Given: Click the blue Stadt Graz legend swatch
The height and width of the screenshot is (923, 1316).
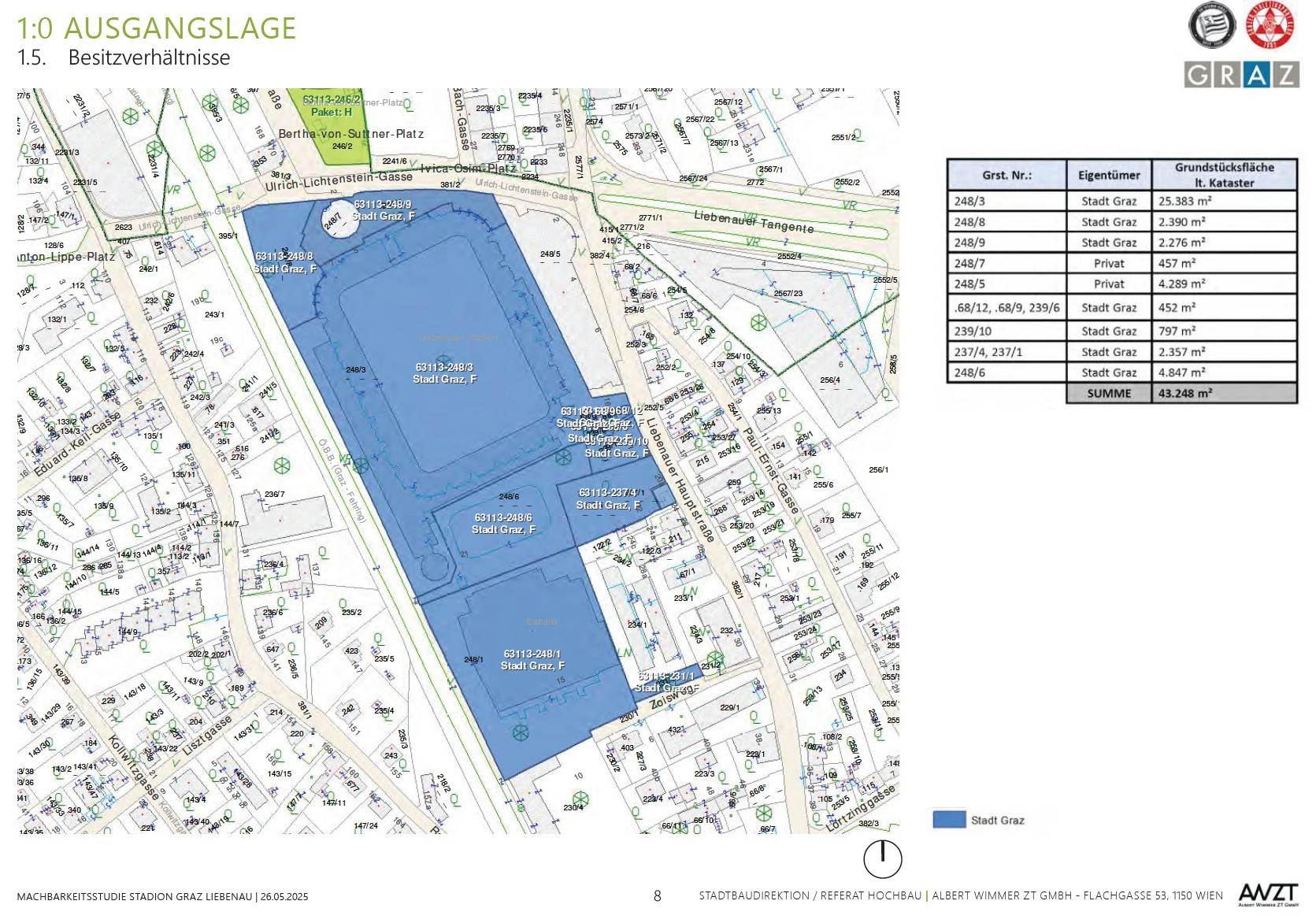Looking at the screenshot, I should coord(949,820).
